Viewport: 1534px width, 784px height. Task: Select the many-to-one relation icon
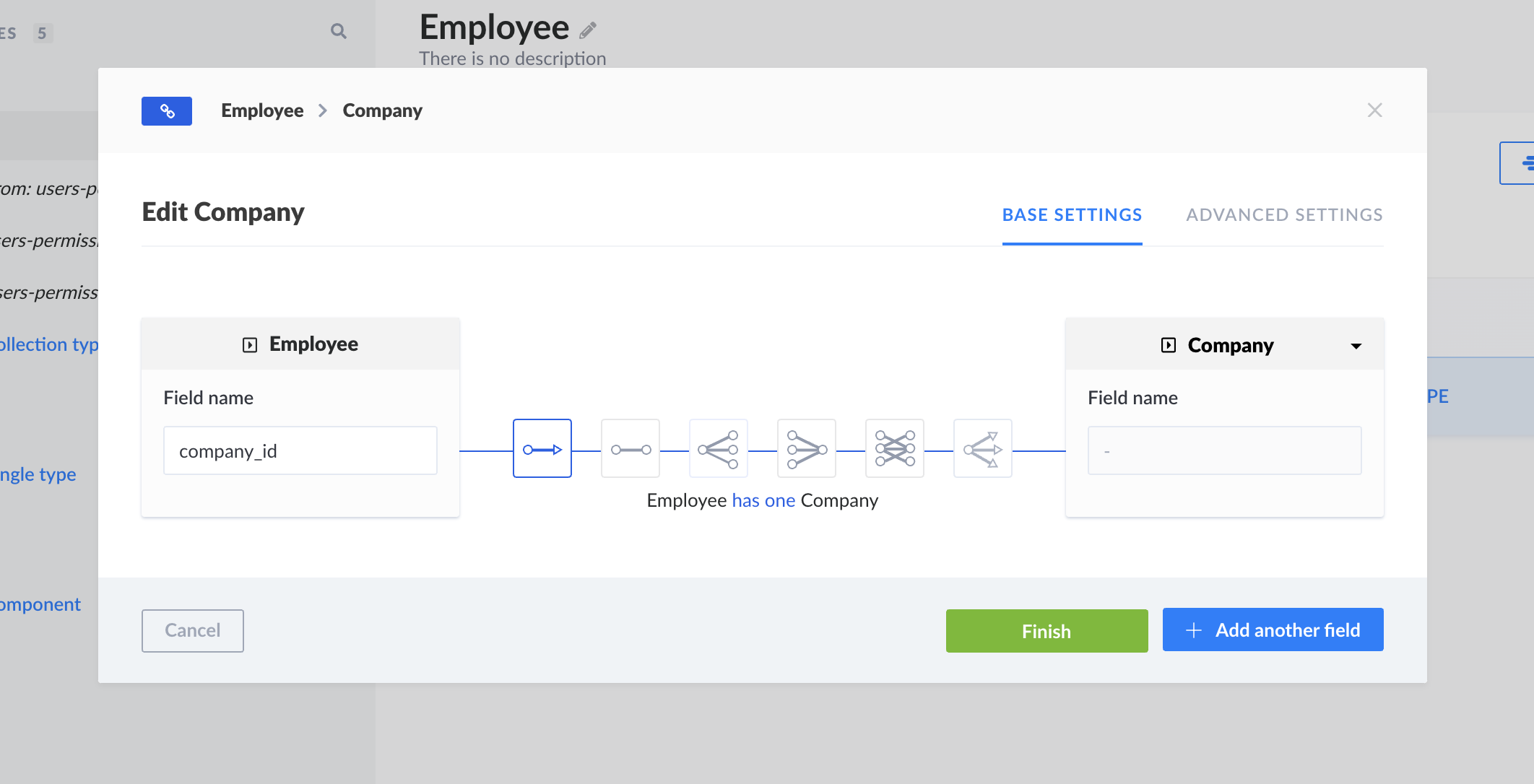806,449
